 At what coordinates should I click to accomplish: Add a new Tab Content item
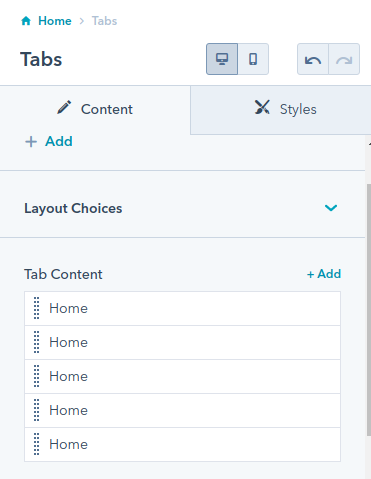324,274
